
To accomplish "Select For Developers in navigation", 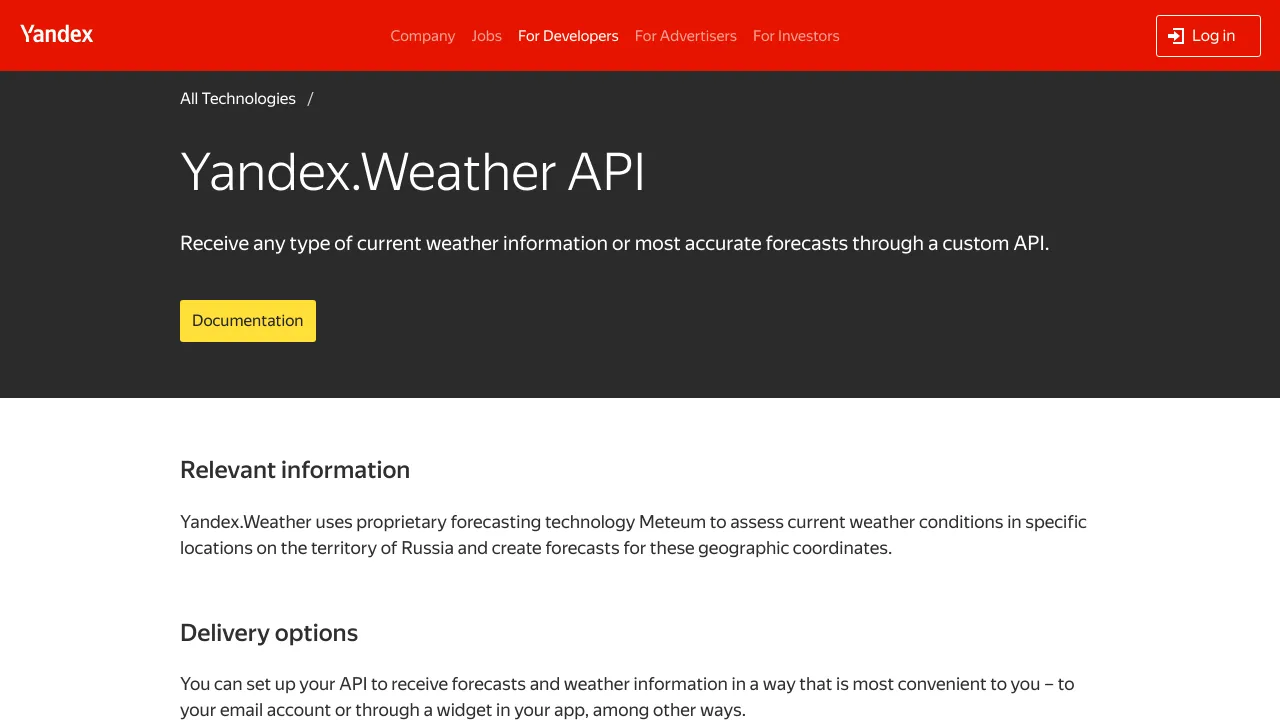I will (x=568, y=36).
